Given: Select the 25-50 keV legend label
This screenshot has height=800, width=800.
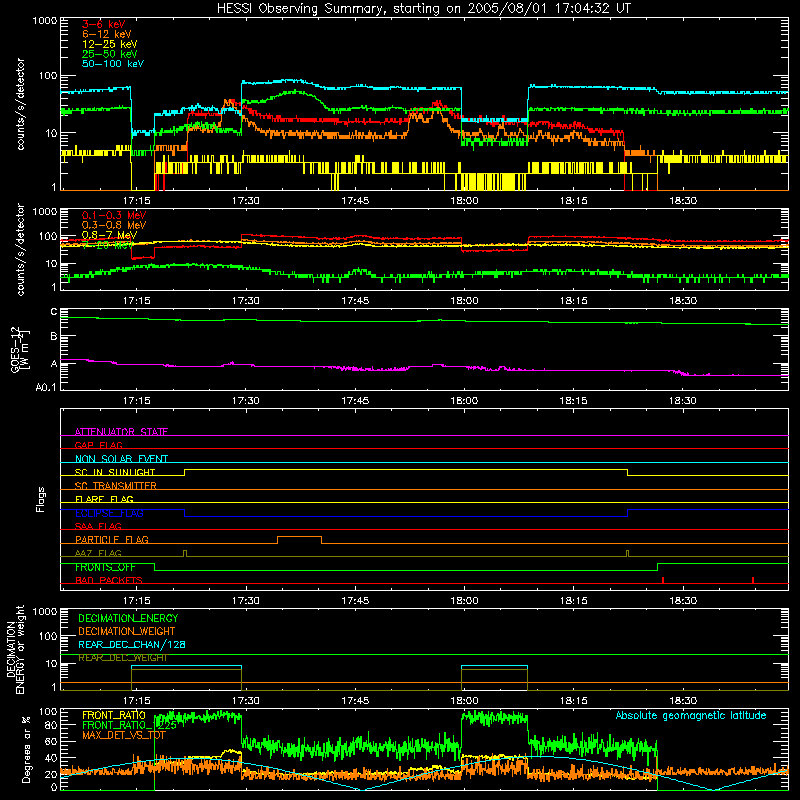Looking at the screenshot, I should [109, 54].
